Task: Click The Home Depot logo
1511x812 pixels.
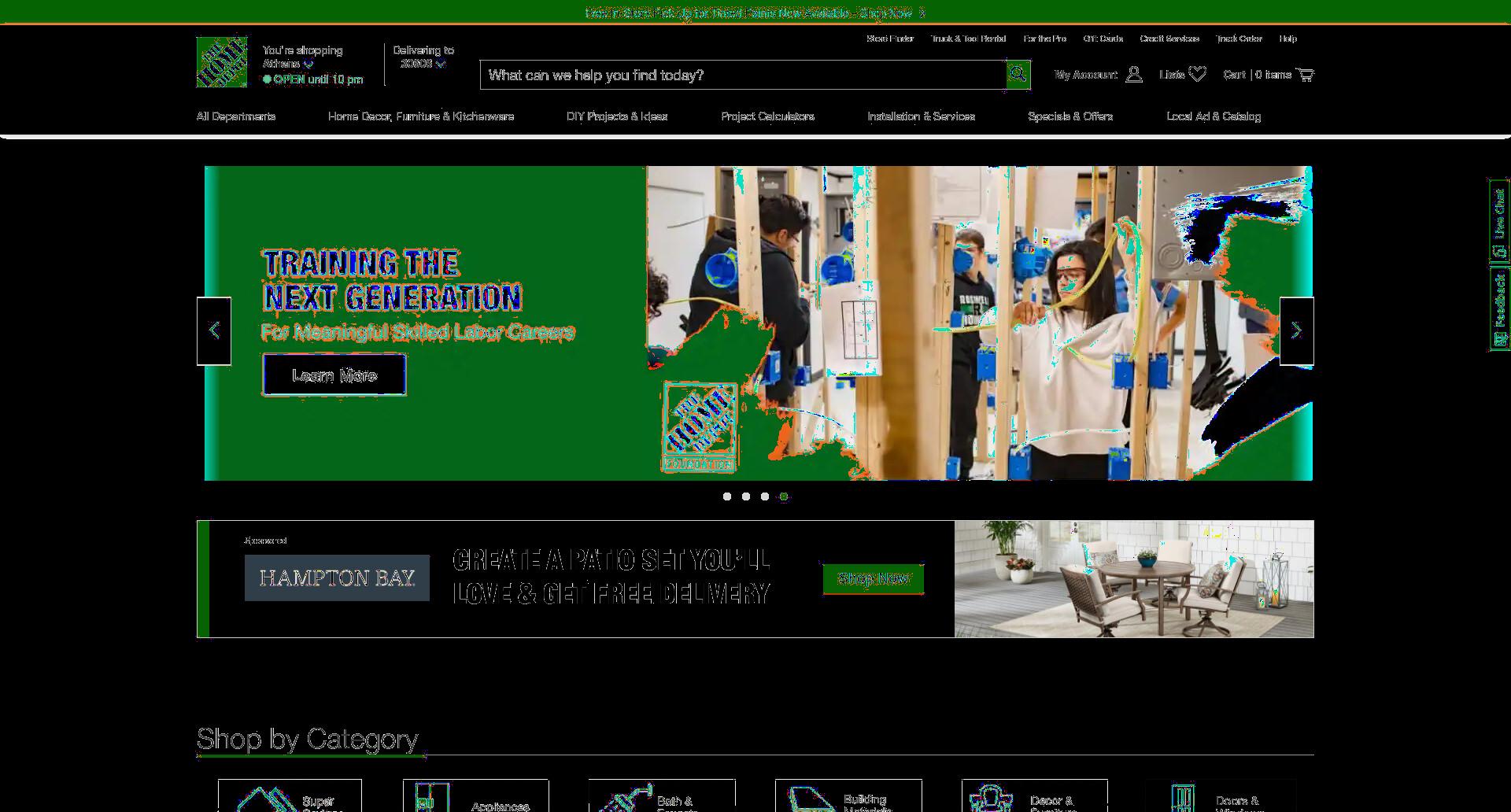Action: (x=222, y=62)
